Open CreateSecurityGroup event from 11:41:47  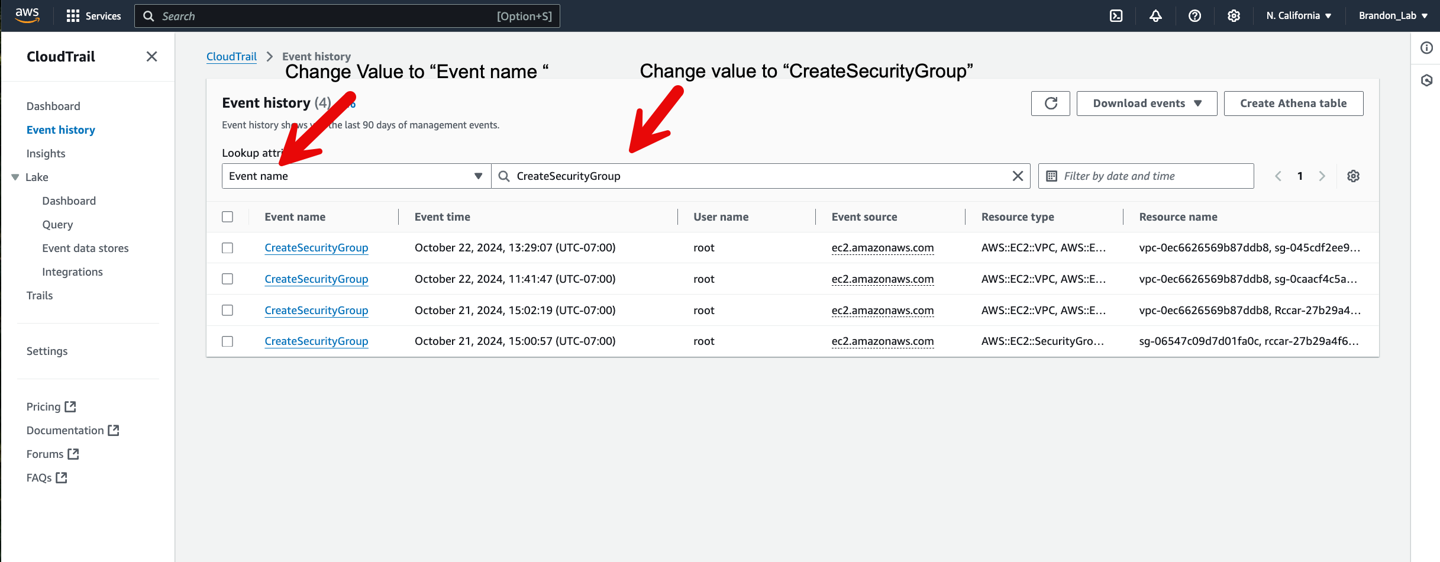click(316, 279)
